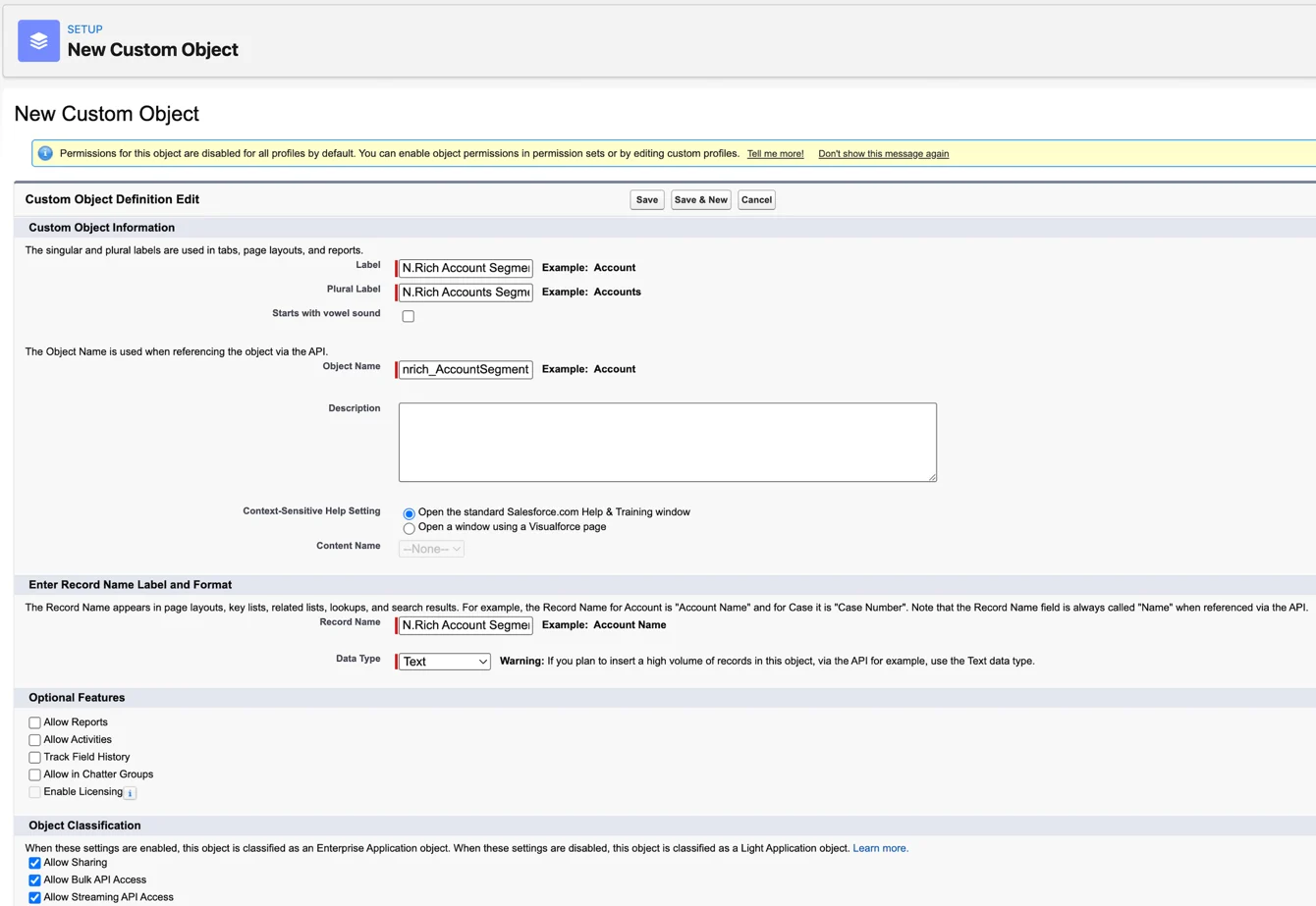Click the Optional Features section header
Viewport: 1316px width, 906px height.
(x=77, y=698)
